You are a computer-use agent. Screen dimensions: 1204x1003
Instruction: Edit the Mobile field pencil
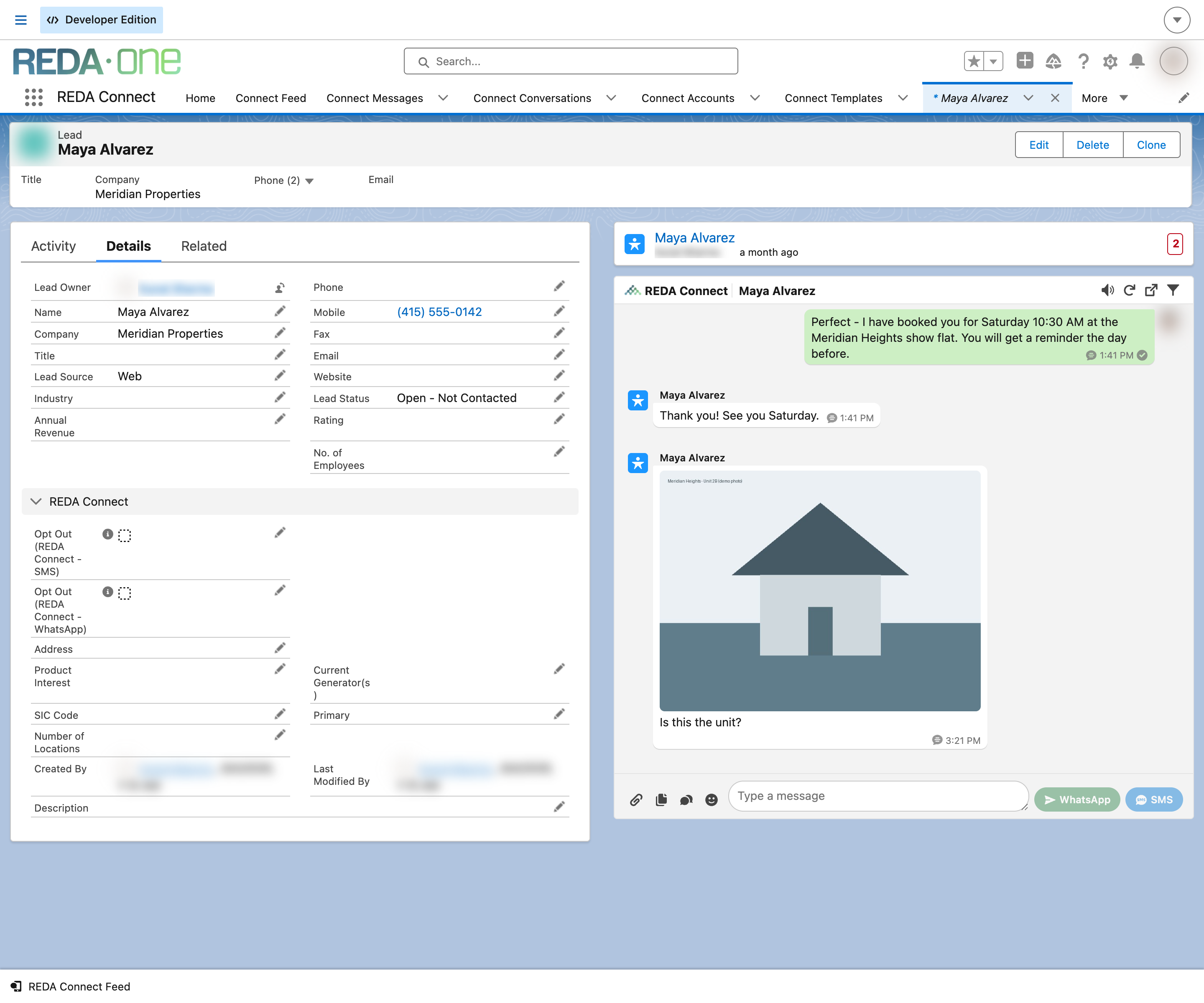tap(560, 311)
